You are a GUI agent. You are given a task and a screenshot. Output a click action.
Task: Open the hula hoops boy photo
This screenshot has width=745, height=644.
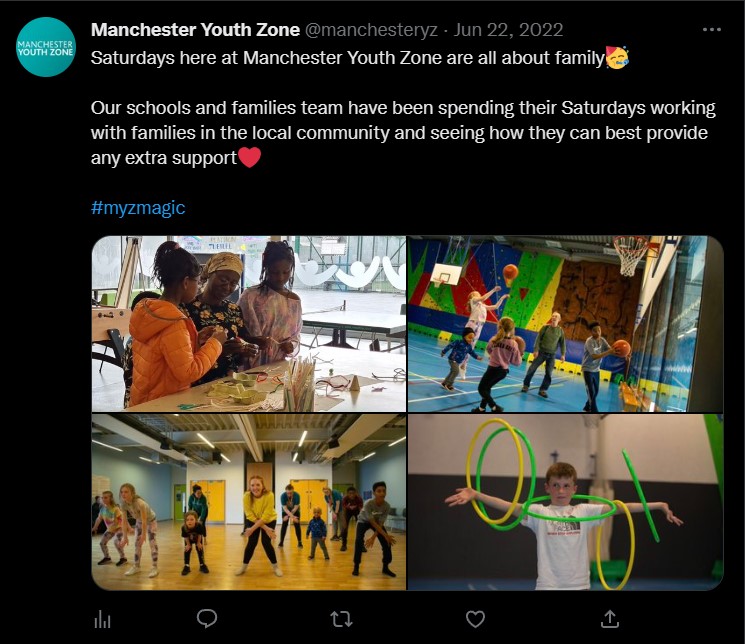565,502
